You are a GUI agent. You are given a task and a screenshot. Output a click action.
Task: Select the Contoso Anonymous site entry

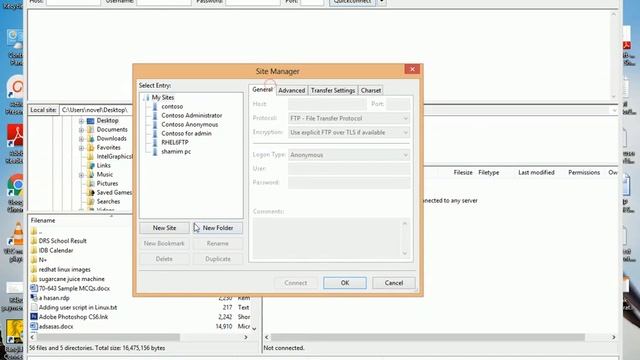point(189,124)
